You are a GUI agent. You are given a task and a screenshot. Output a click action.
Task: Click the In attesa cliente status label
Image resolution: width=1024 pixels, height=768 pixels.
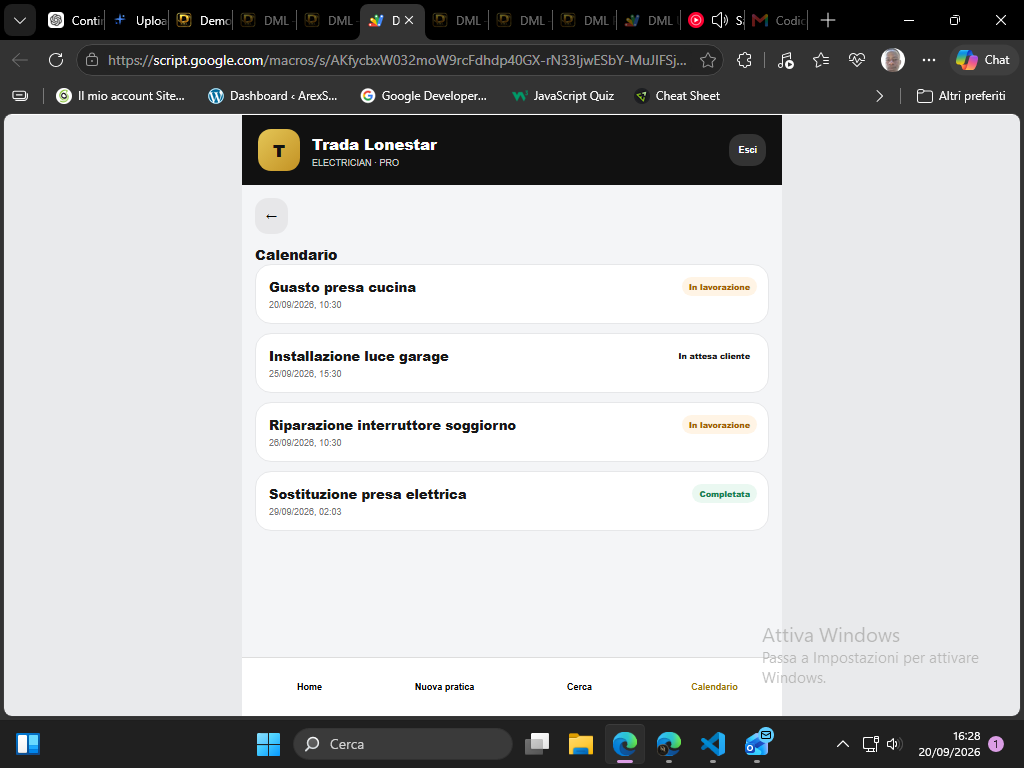(x=714, y=356)
